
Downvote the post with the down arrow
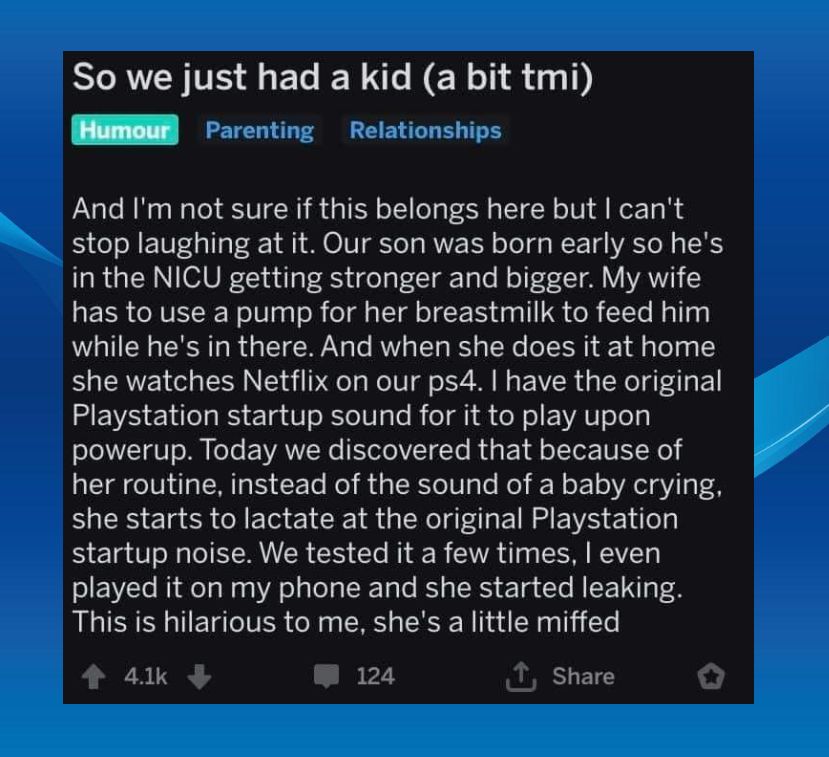pyautogui.click(x=199, y=677)
